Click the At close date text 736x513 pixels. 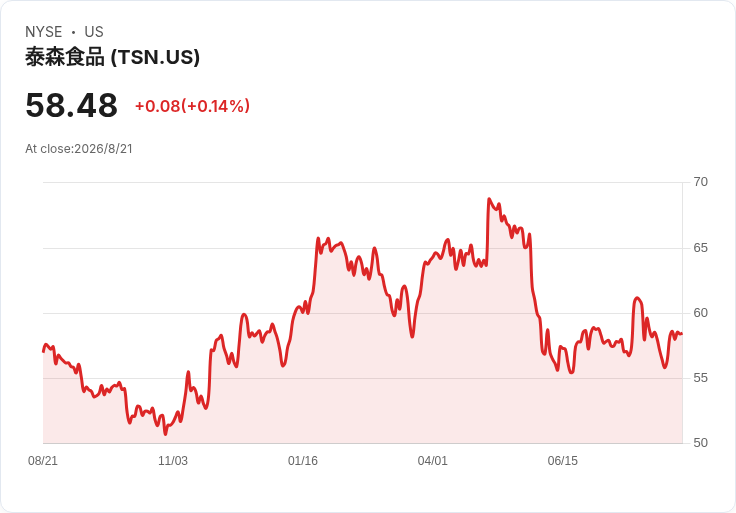(x=79, y=149)
